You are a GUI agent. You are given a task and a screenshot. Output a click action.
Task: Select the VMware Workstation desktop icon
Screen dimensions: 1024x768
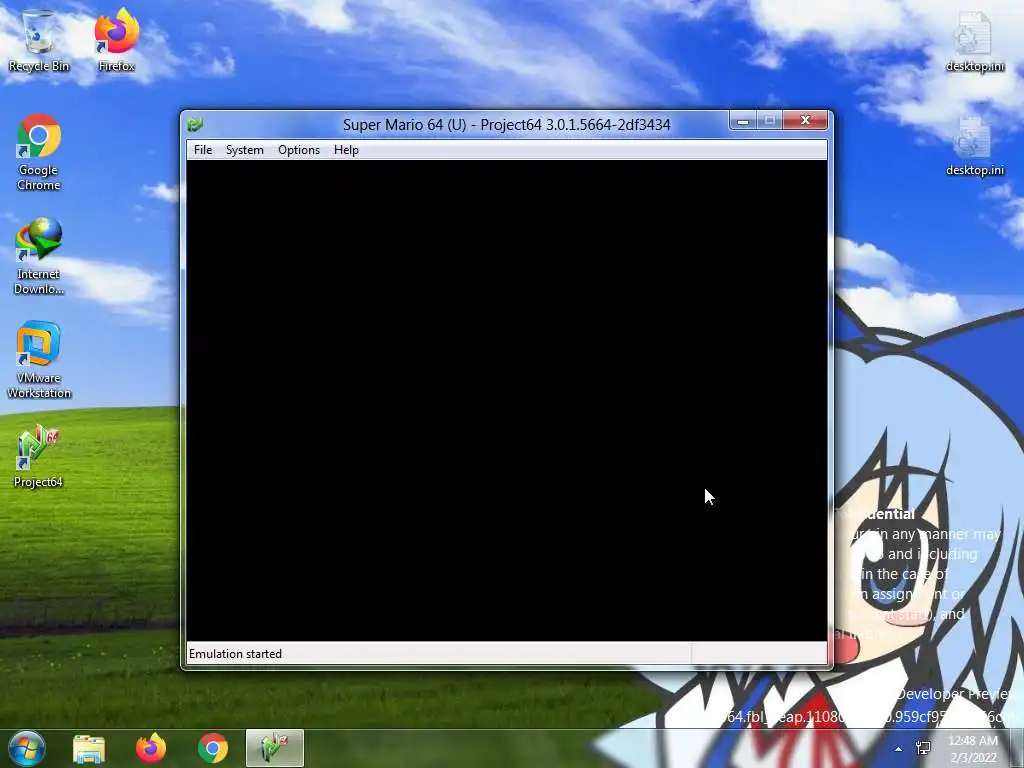[x=39, y=360]
